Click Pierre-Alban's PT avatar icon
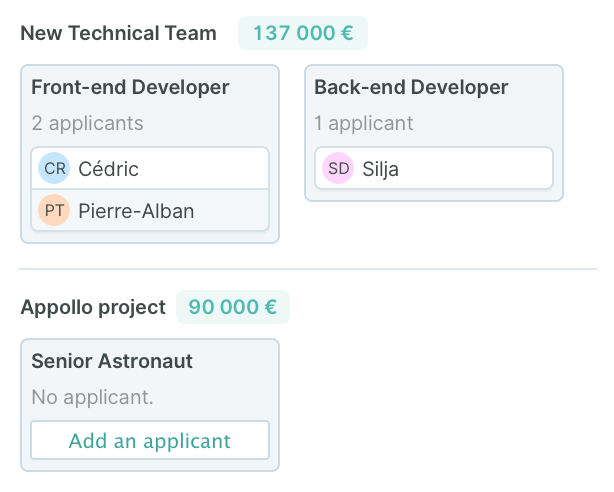Viewport: 614px width, 492px height. tap(54, 210)
